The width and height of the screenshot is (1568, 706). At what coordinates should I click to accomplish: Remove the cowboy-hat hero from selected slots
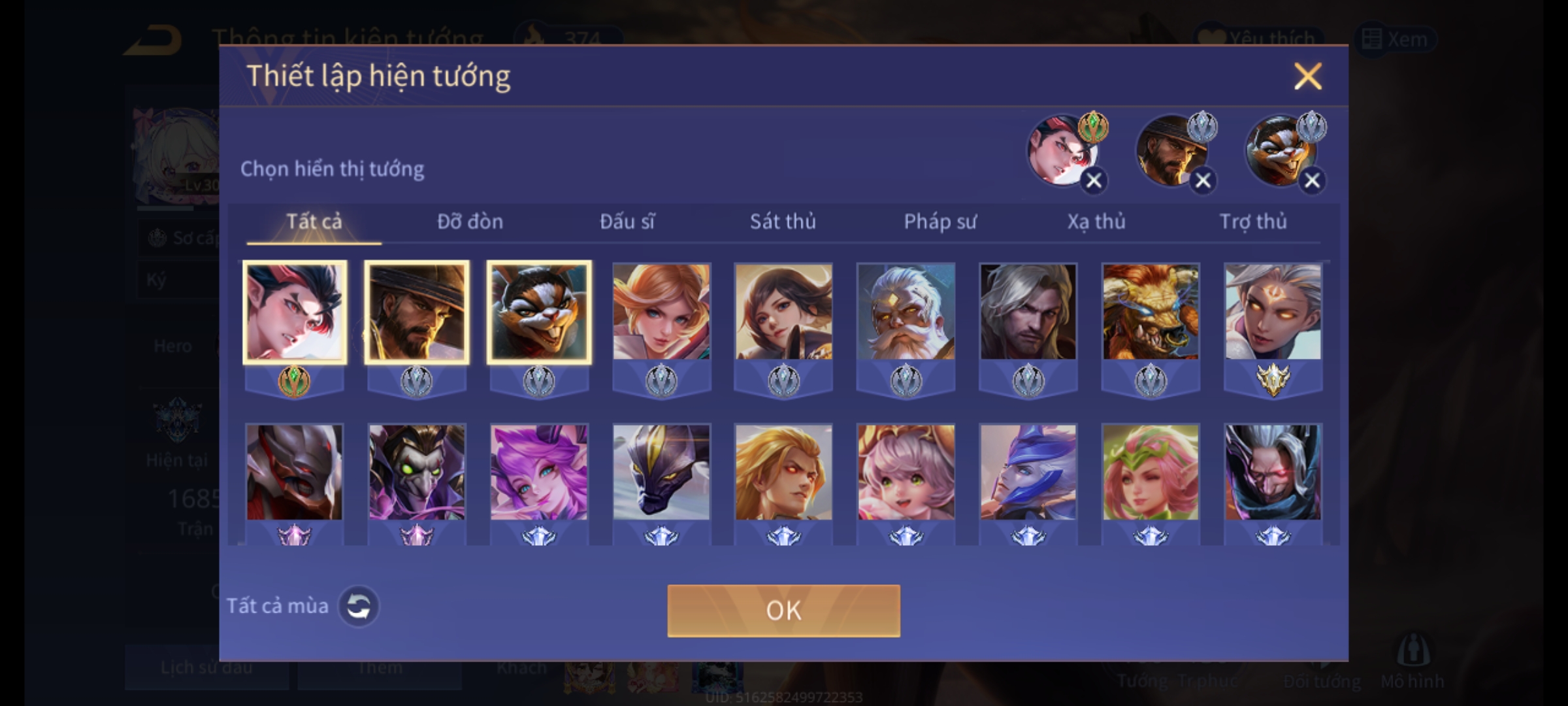(1203, 180)
